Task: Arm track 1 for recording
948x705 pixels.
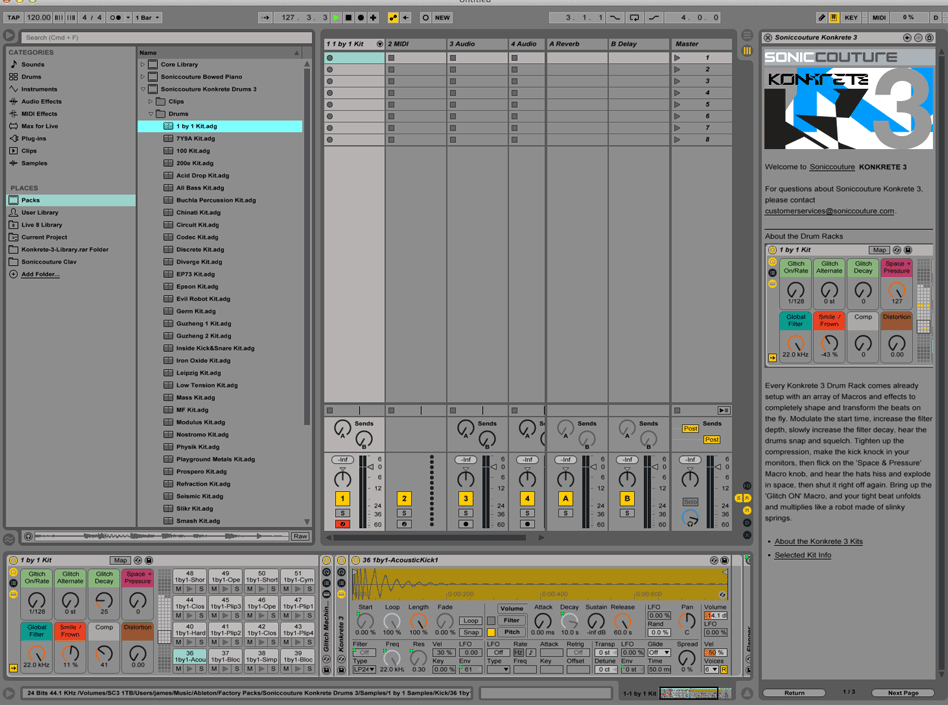Action: 342,524
